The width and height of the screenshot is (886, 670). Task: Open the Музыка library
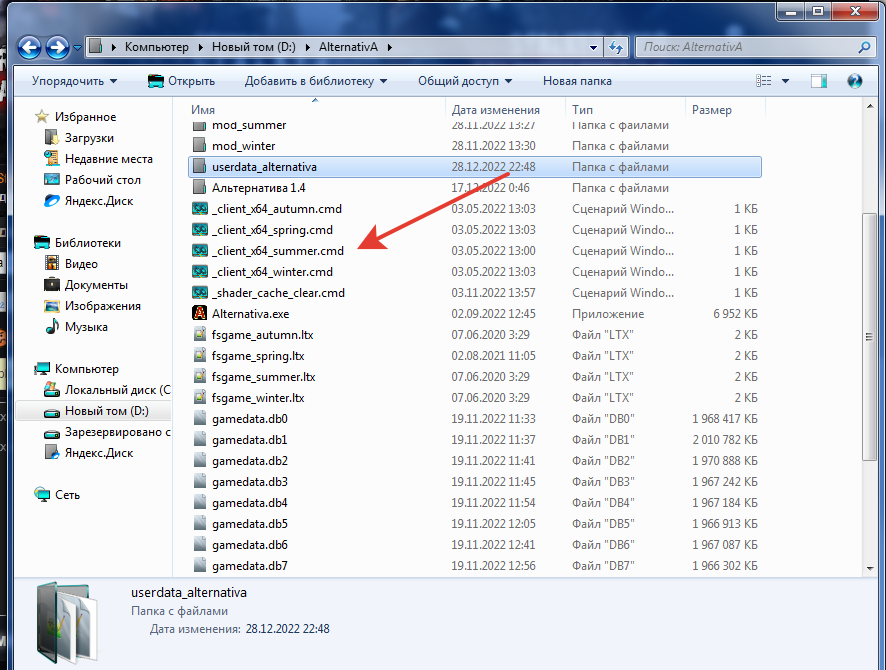[86, 327]
